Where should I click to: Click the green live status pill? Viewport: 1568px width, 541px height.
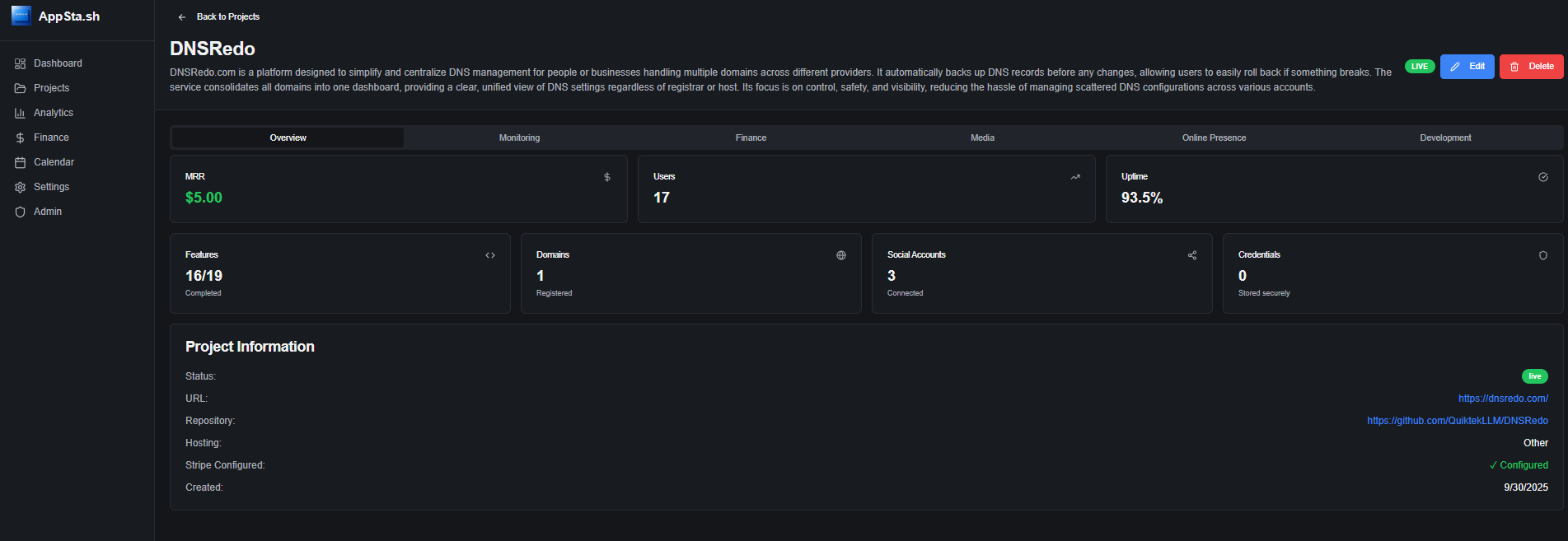(x=1535, y=376)
